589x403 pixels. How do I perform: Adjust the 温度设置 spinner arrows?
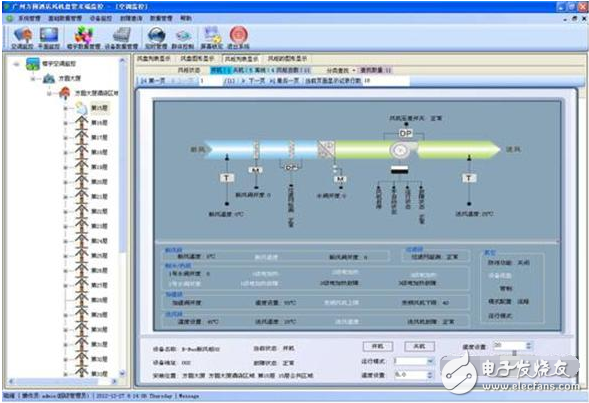coord(529,345)
